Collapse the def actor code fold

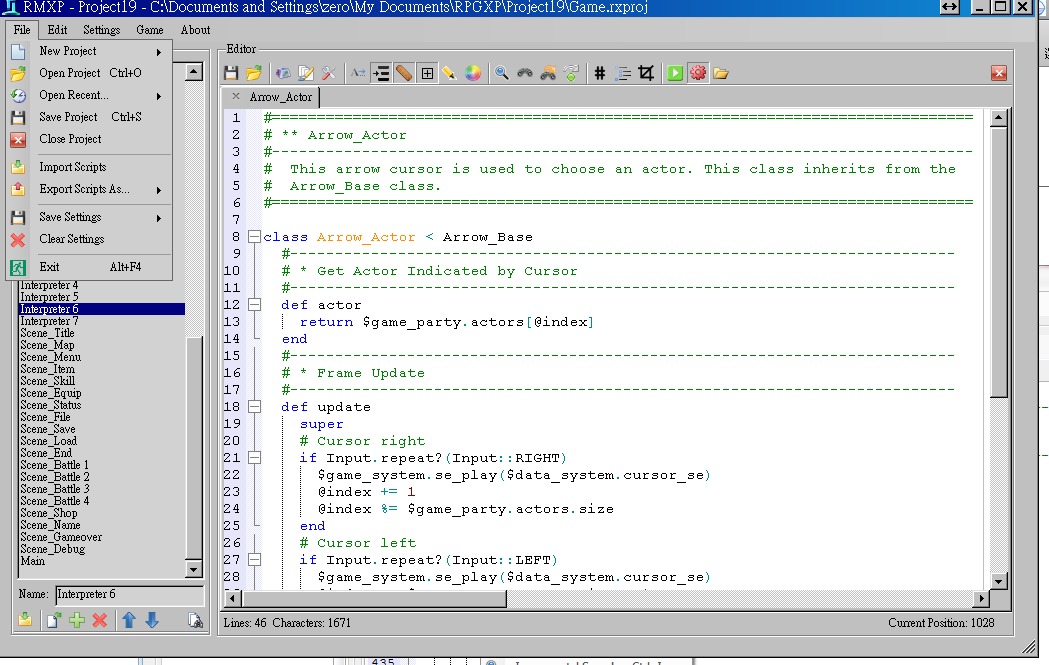point(254,304)
